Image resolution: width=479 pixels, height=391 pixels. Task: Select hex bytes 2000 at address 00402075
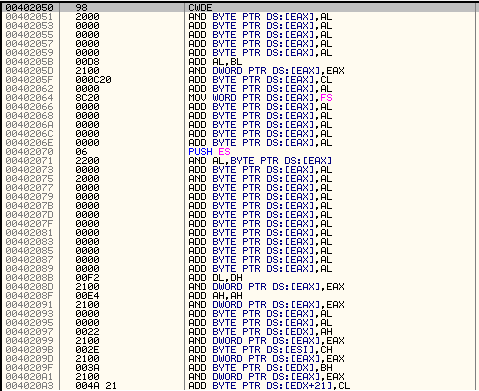(87, 179)
